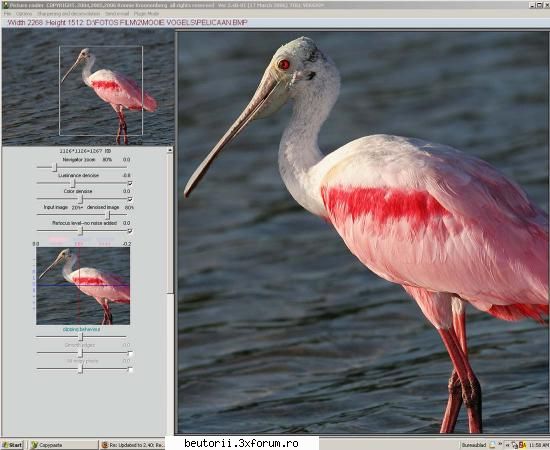550x450 pixels.
Task: Click the small preview with blue crosshair line
Action: pyautogui.click(x=83, y=286)
